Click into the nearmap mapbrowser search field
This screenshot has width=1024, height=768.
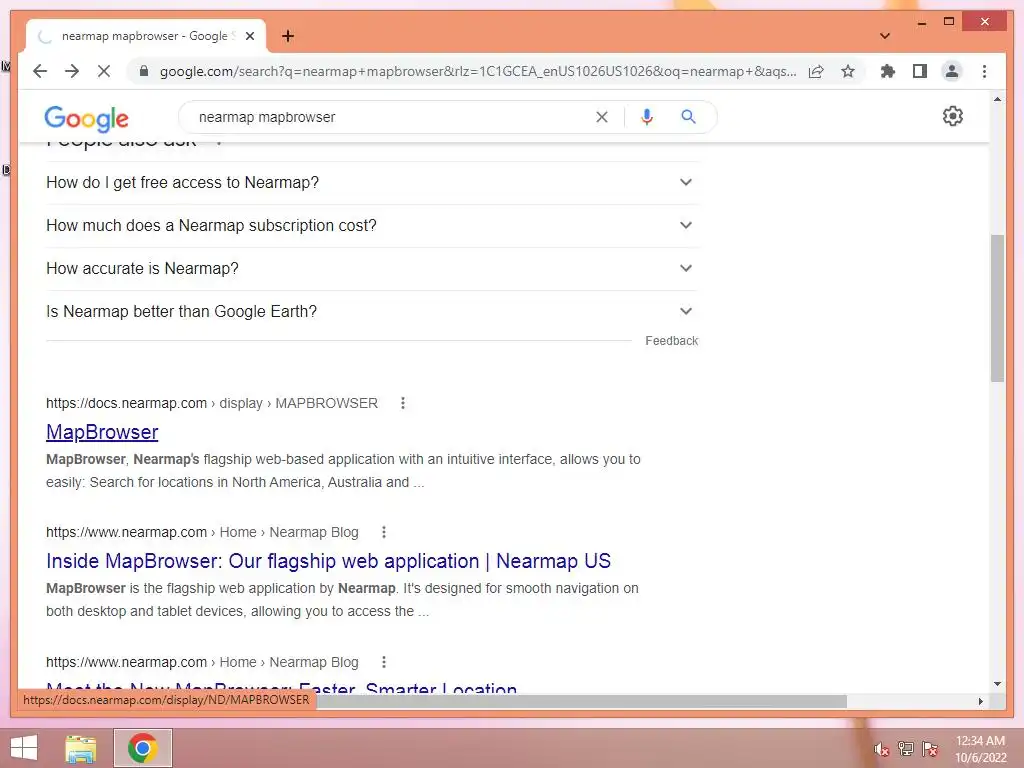[392, 117]
